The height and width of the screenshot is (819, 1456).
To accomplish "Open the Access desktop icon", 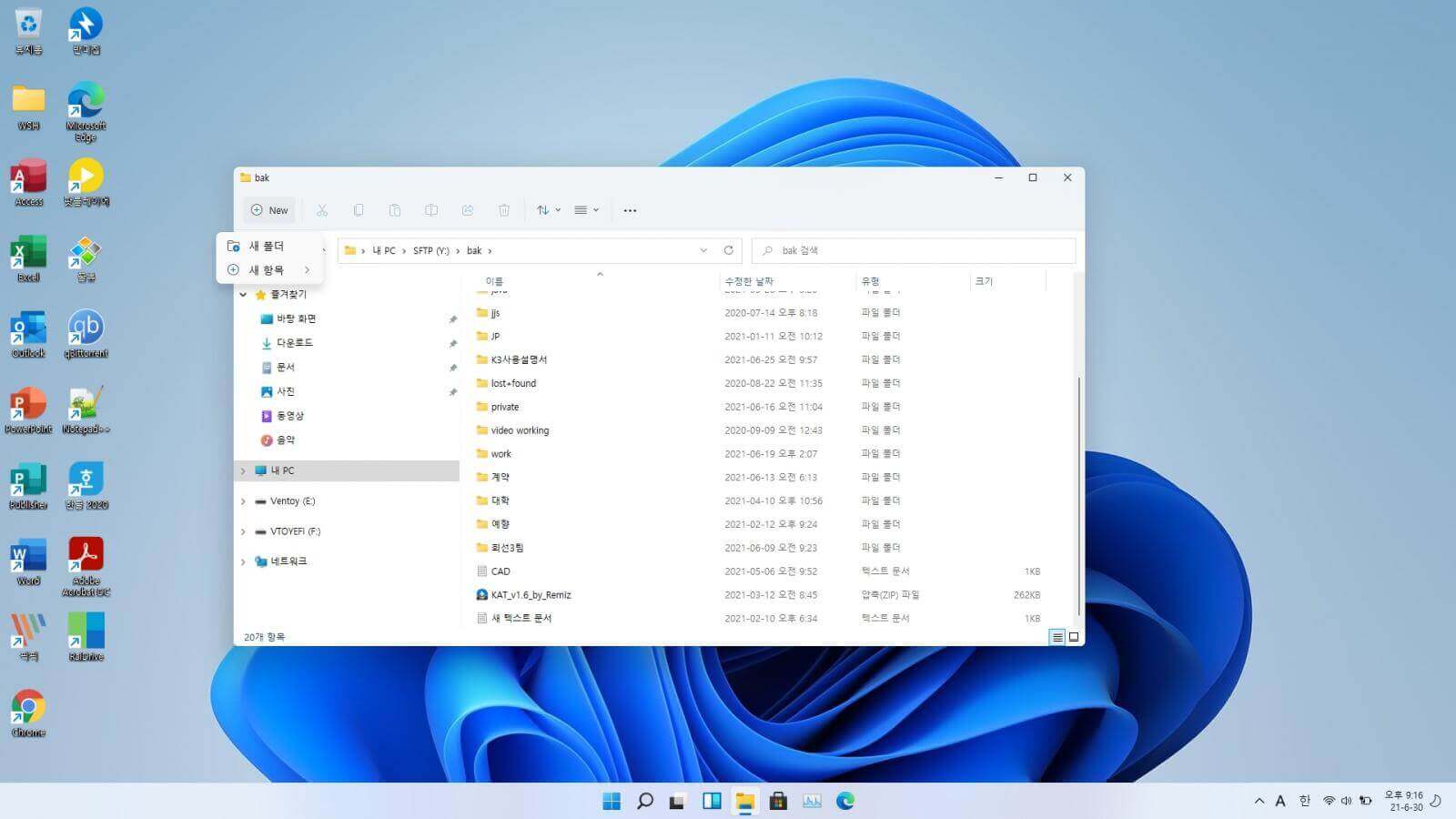I will point(29,182).
